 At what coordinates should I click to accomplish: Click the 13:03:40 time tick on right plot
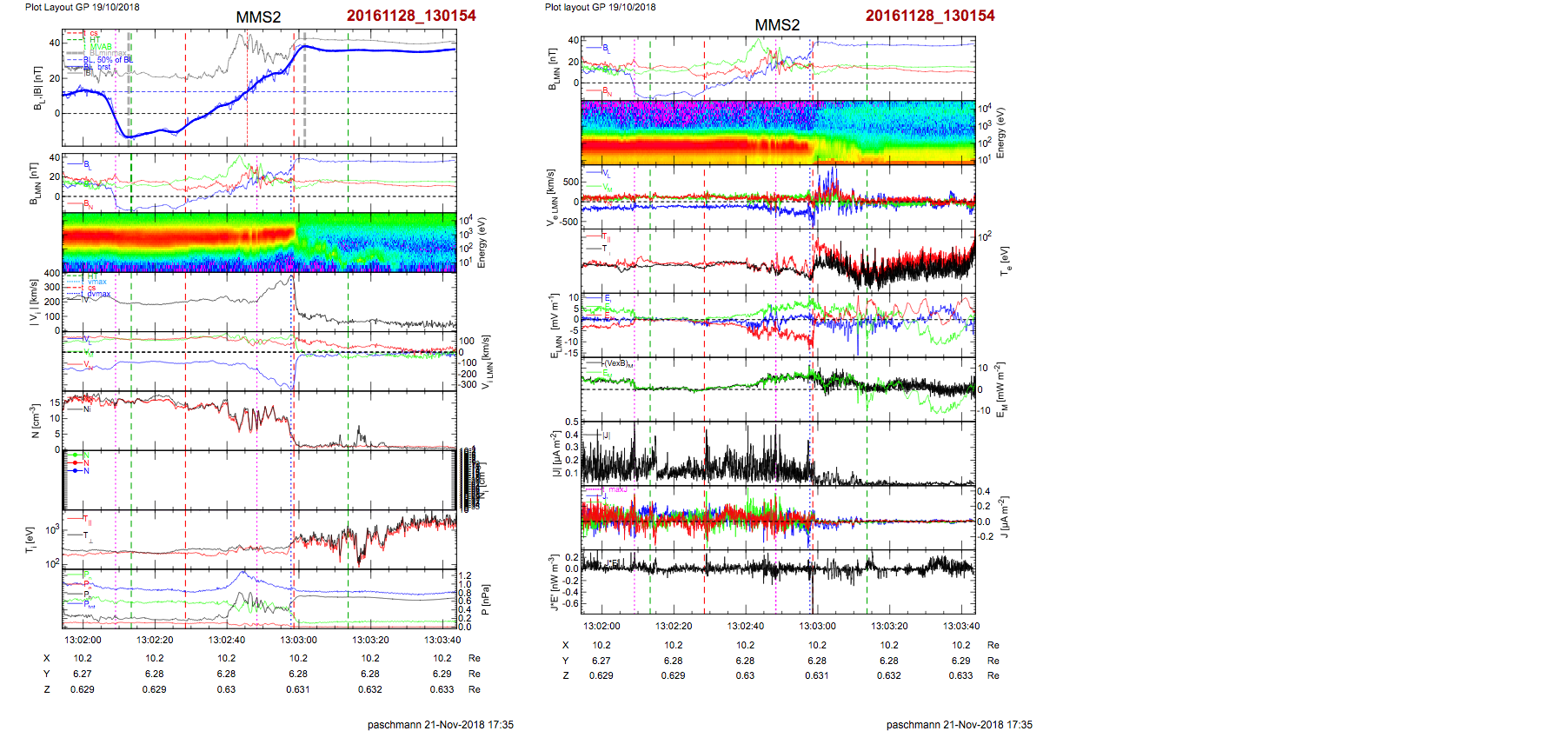point(961,626)
